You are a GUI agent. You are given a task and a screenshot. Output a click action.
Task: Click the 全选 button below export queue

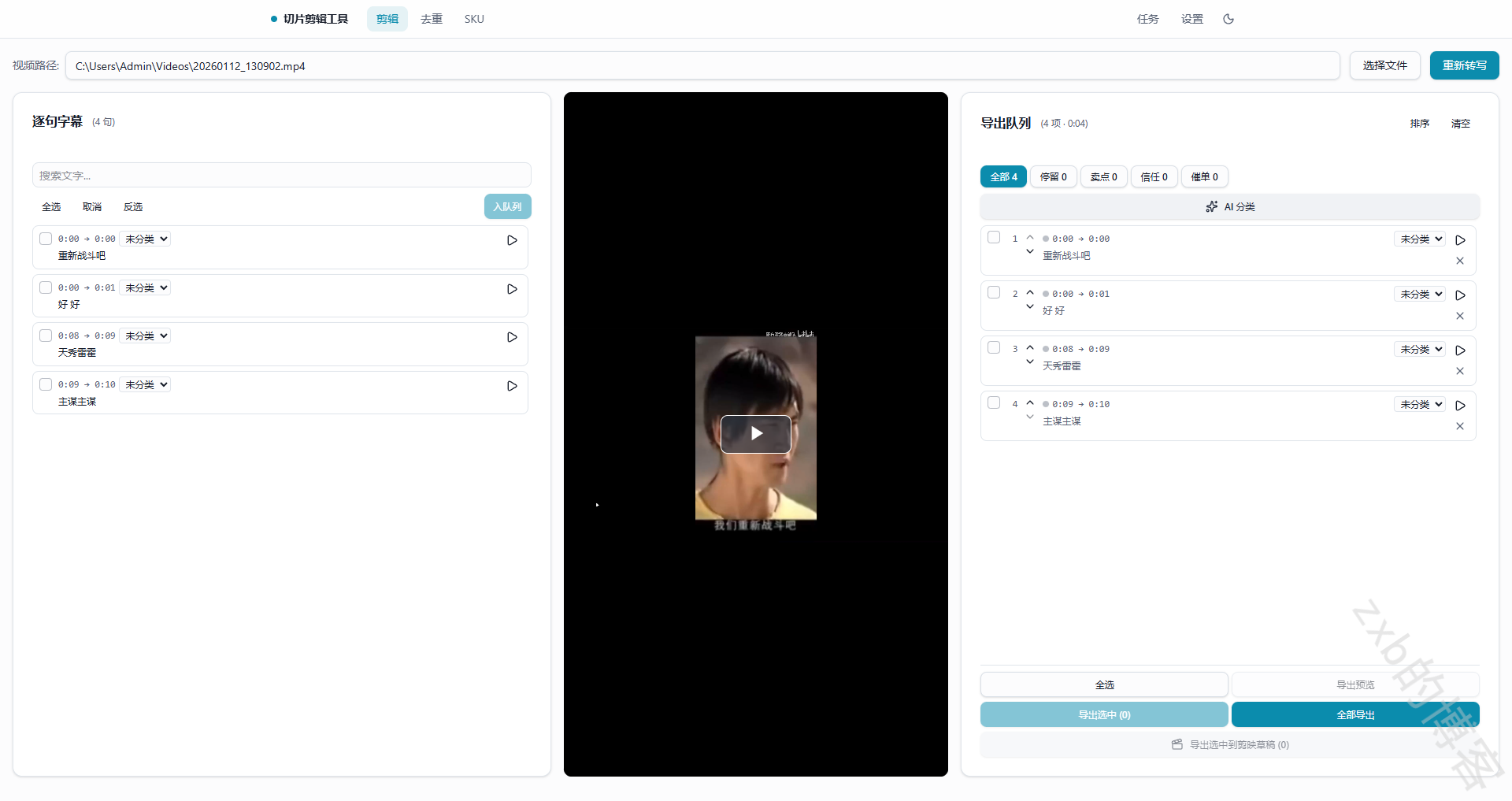click(1104, 684)
